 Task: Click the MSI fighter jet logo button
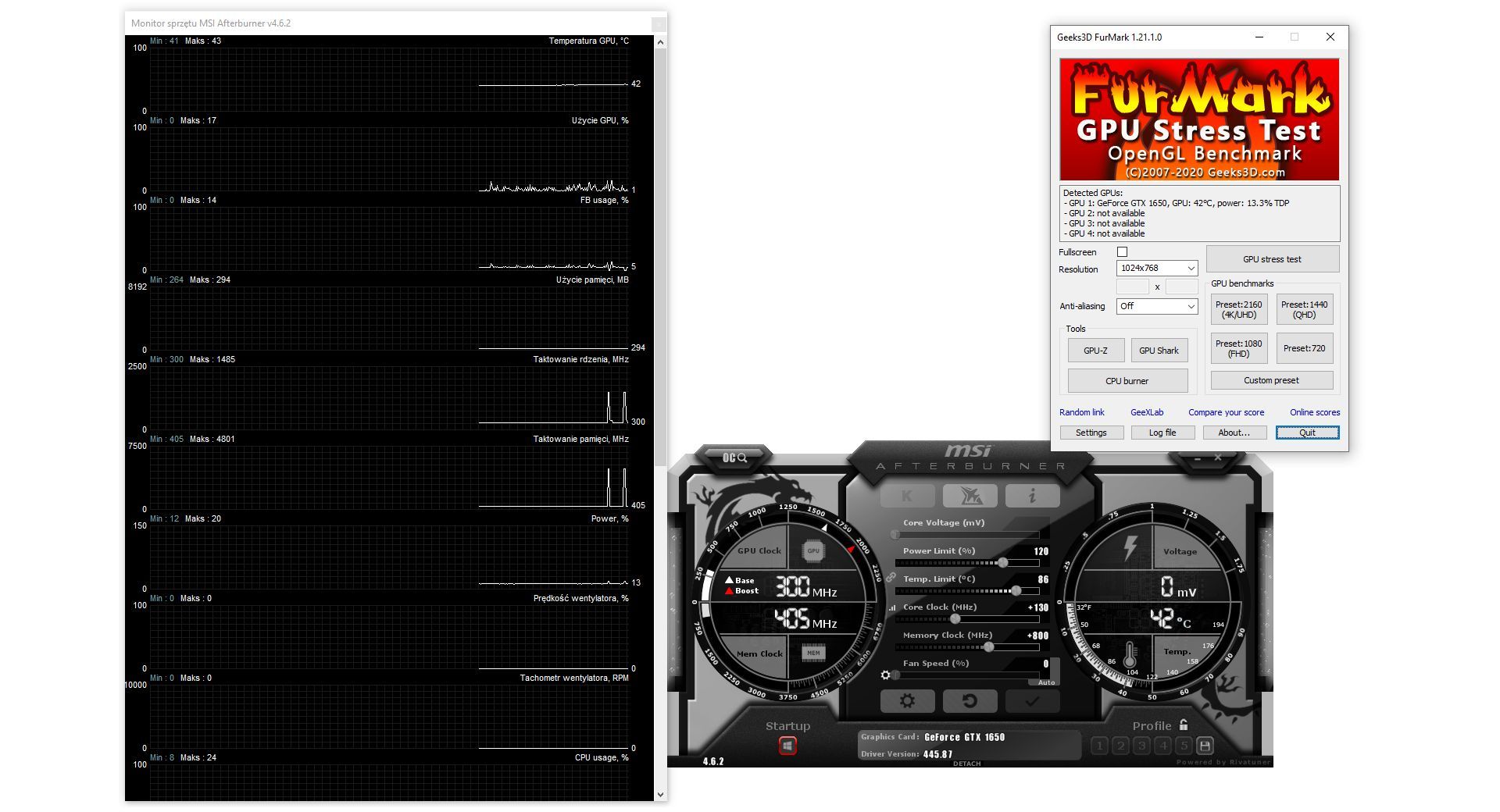click(970, 496)
